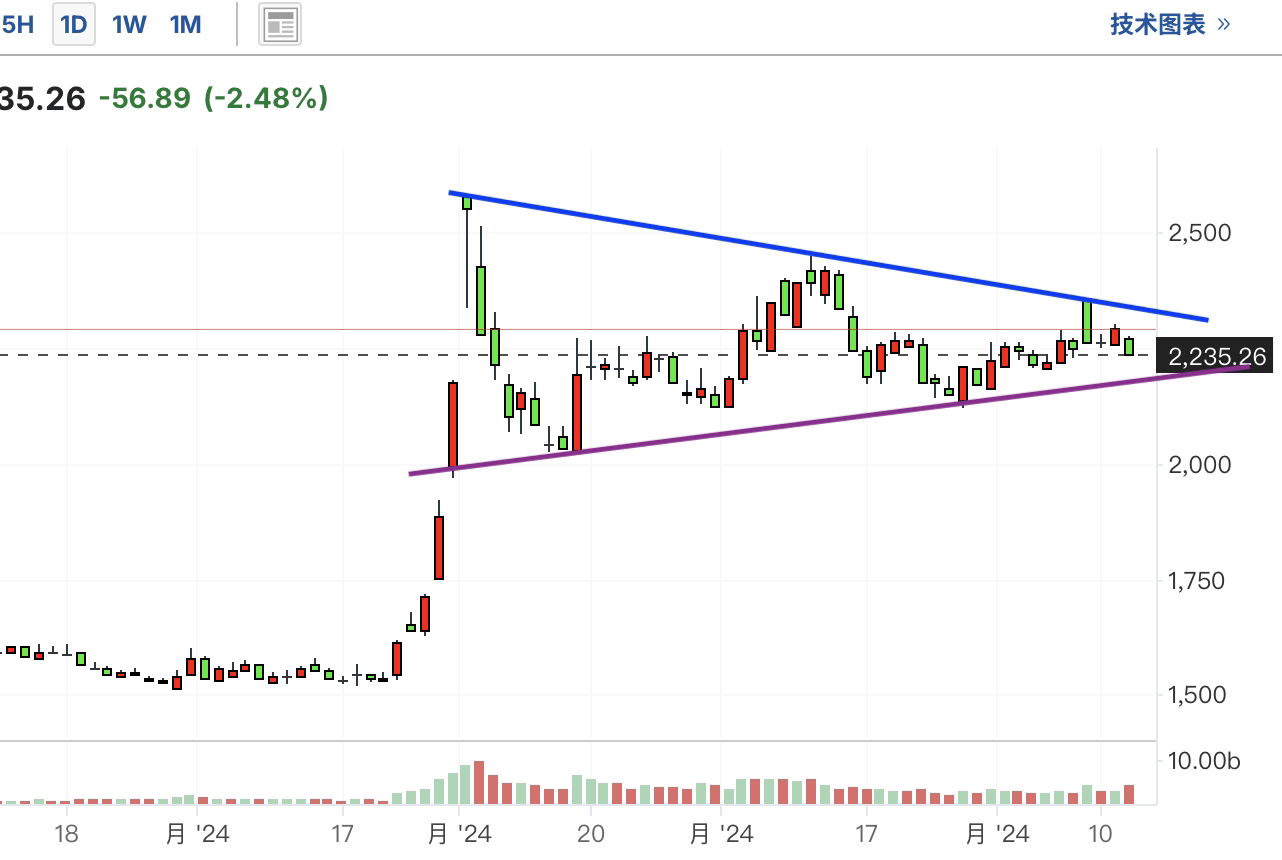Click the 20 date axis label
Screen dimensions: 1282x860
pos(590,834)
